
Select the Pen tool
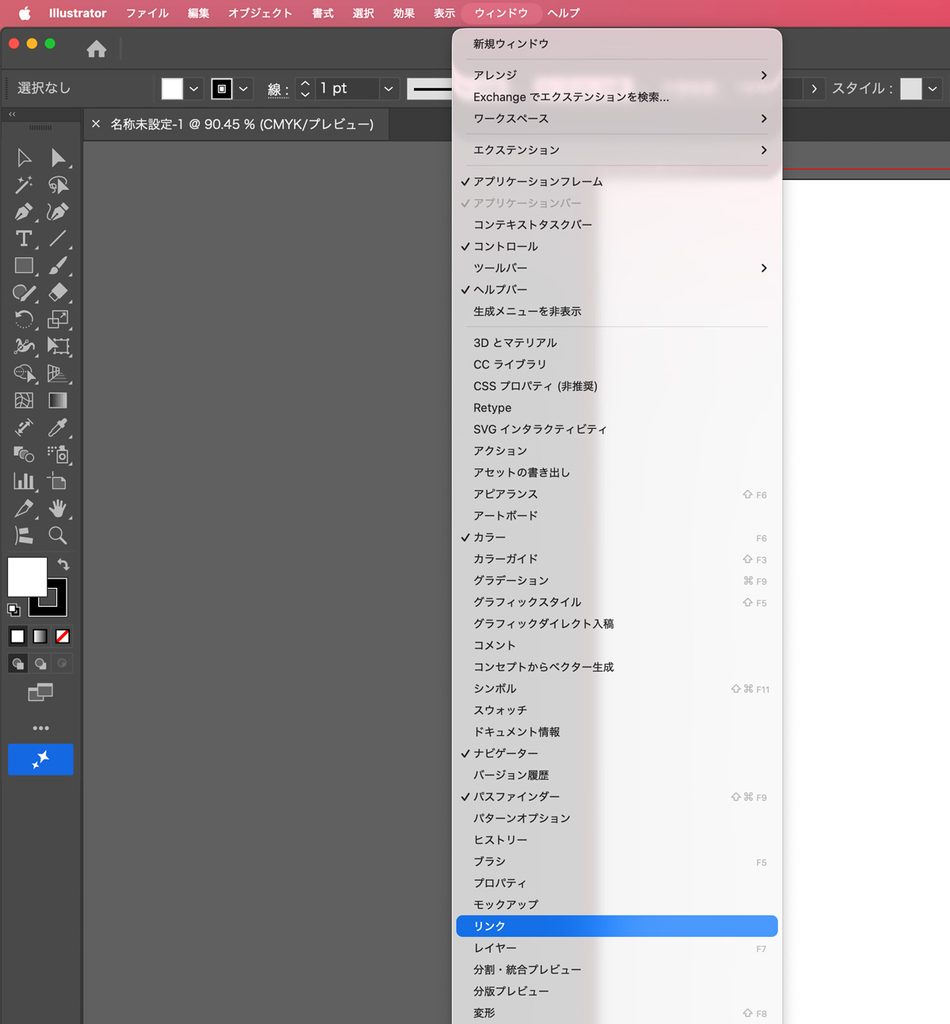[24, 212]
